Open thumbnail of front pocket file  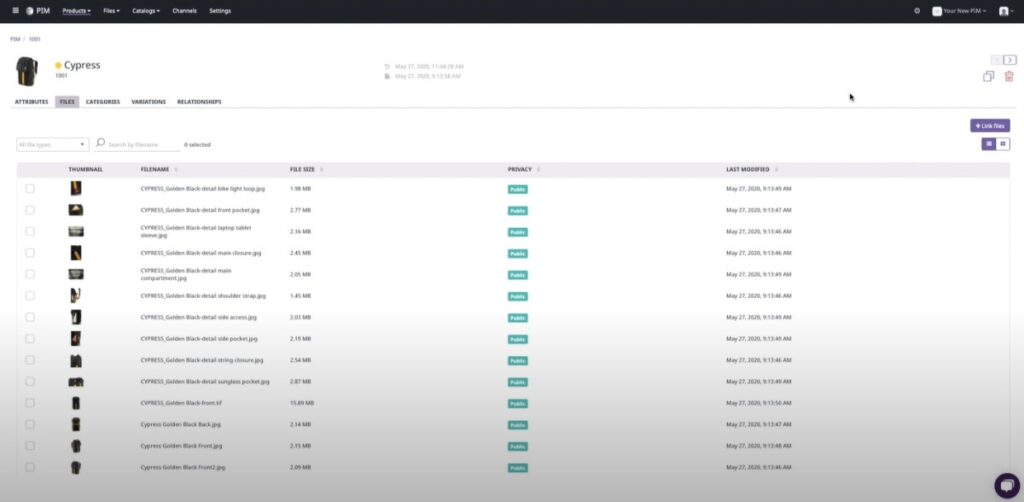coord(76,210)
